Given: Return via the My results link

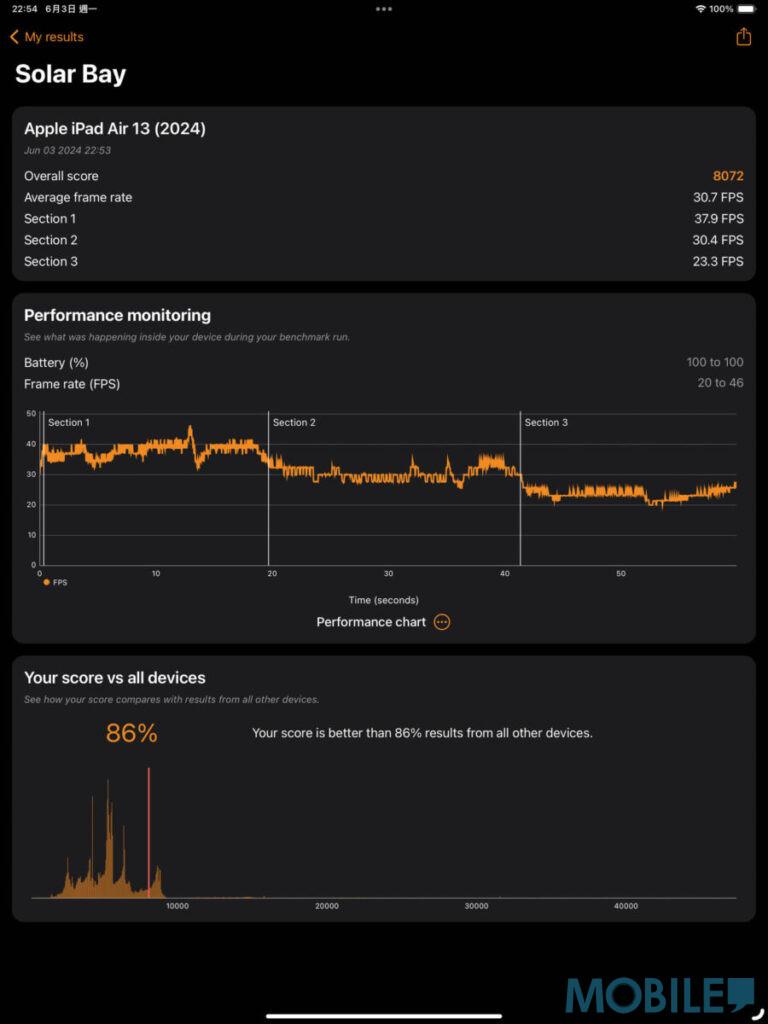Looking at the screenshot, I should 53,36.
